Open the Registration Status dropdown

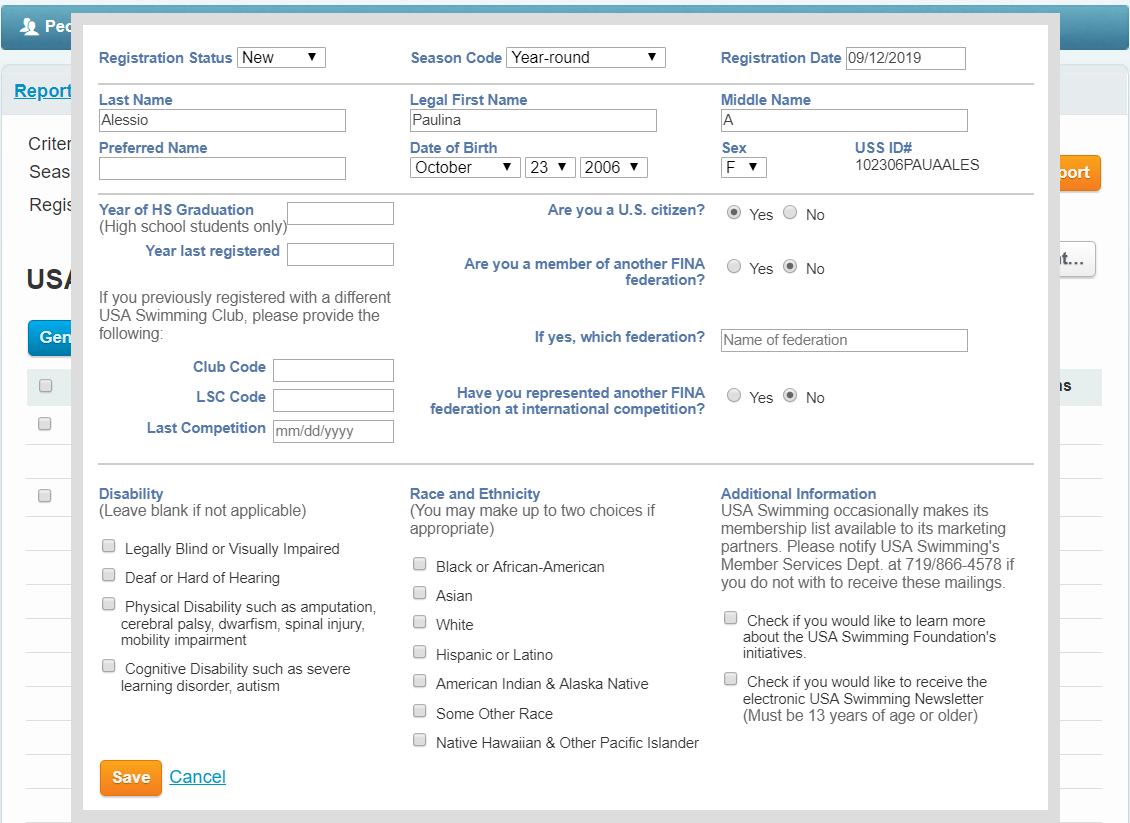pyautogui.click(x=281, y=58)
